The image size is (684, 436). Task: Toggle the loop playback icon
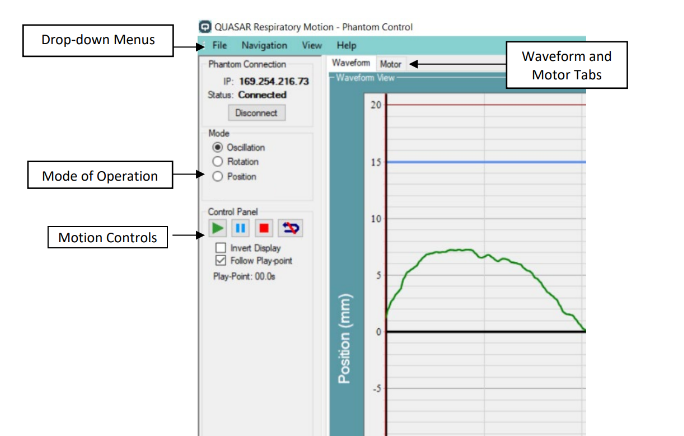(x=289, y=229)
